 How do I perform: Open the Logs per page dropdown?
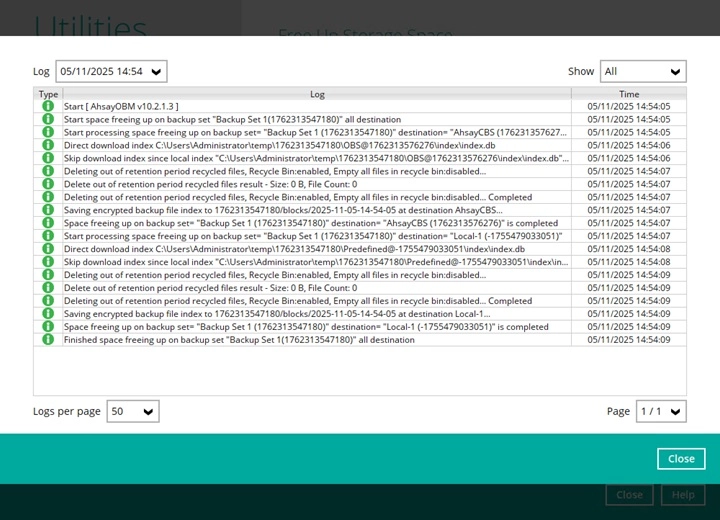[x=133, y=411]
